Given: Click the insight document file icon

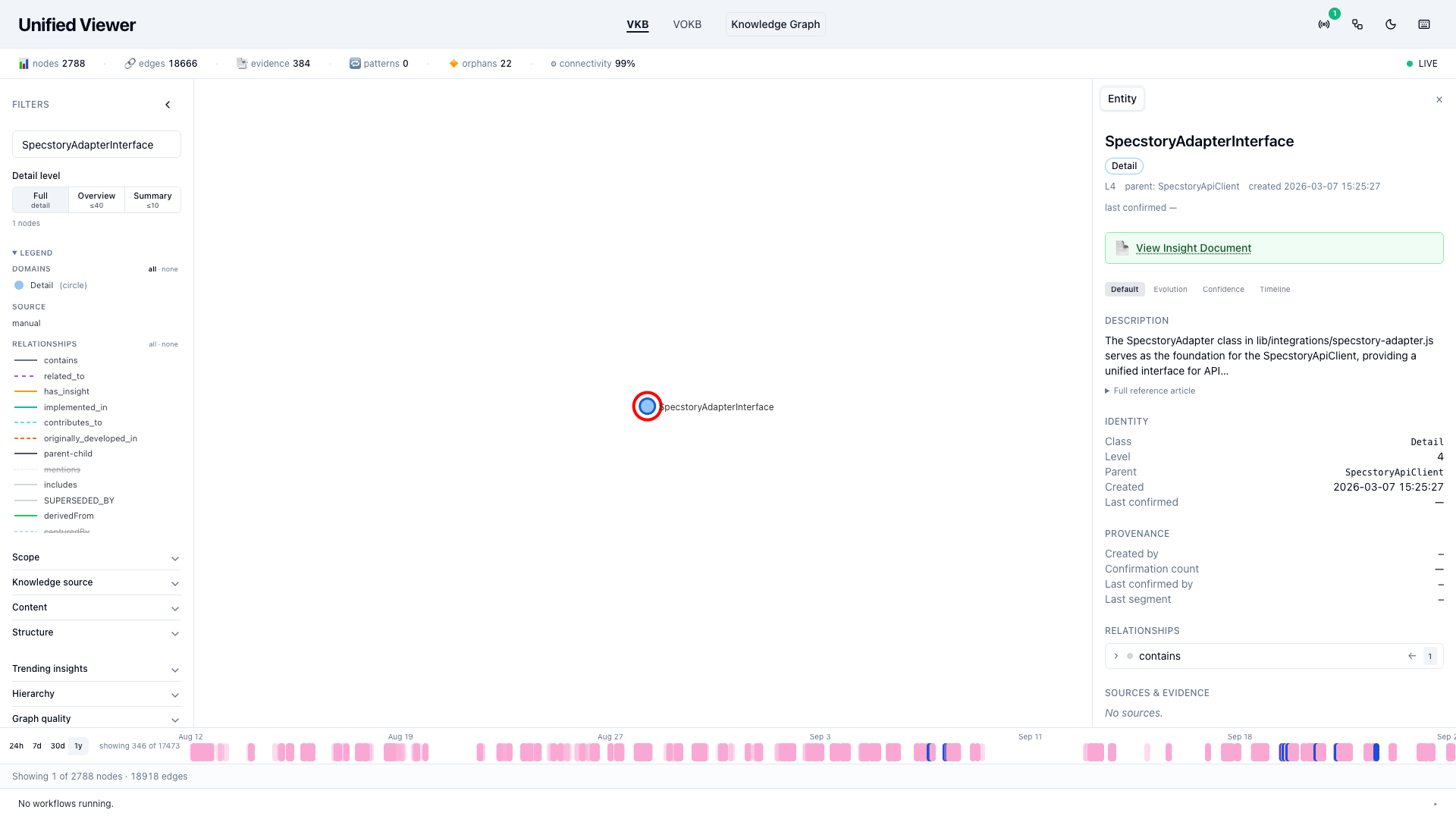Looking at the screenshot, I should pos(1122,247).
